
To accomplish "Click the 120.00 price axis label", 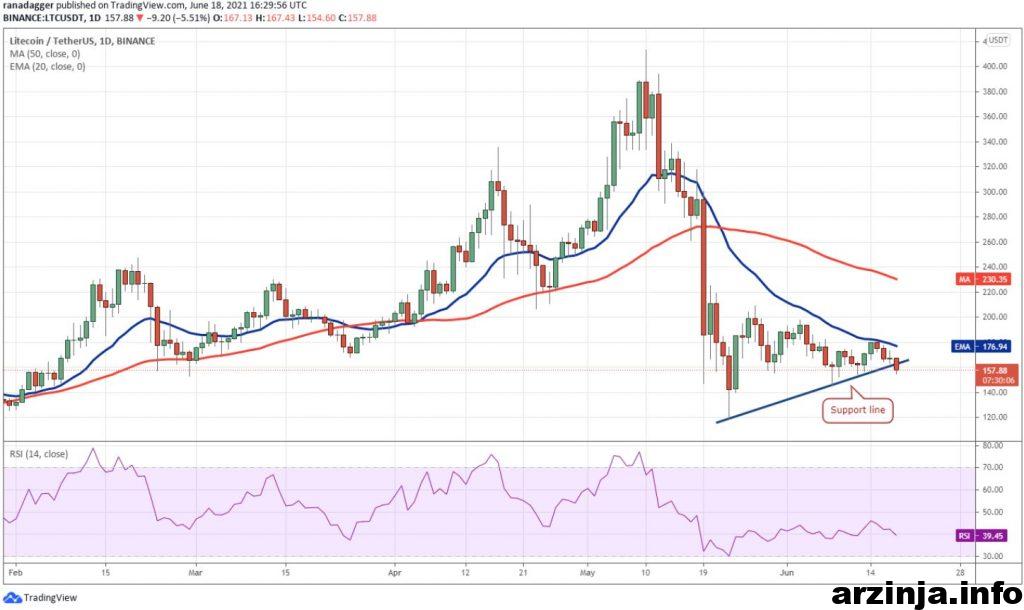I will [993, 417].
